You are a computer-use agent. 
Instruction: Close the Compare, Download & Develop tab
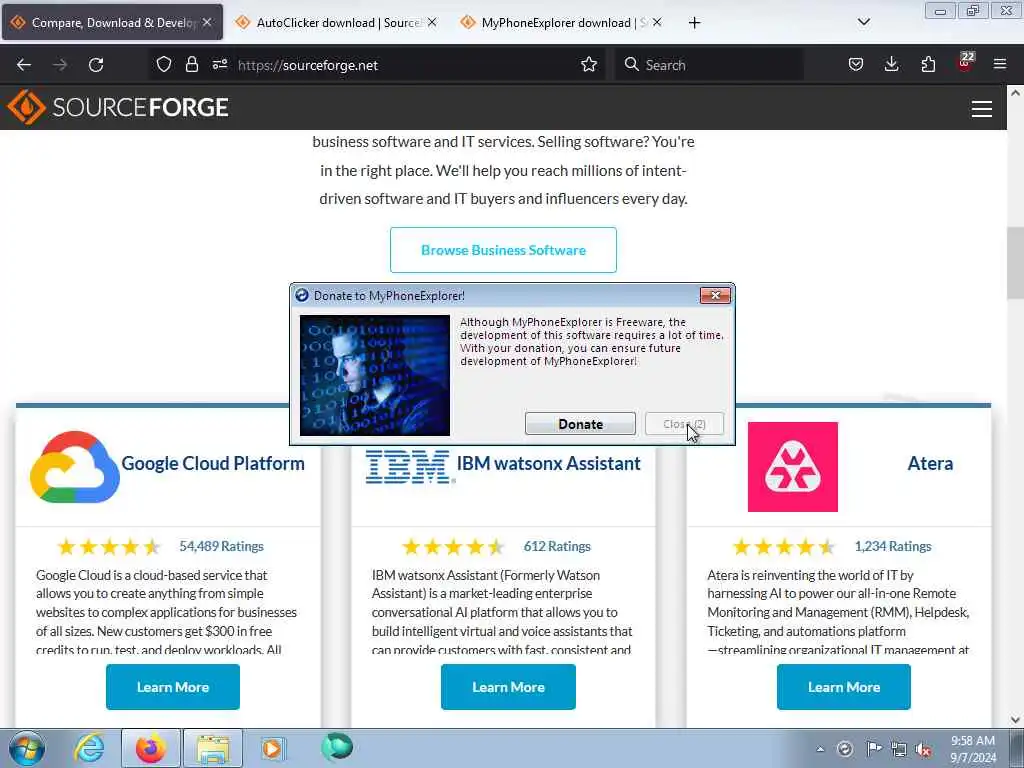tap(207, 22)
